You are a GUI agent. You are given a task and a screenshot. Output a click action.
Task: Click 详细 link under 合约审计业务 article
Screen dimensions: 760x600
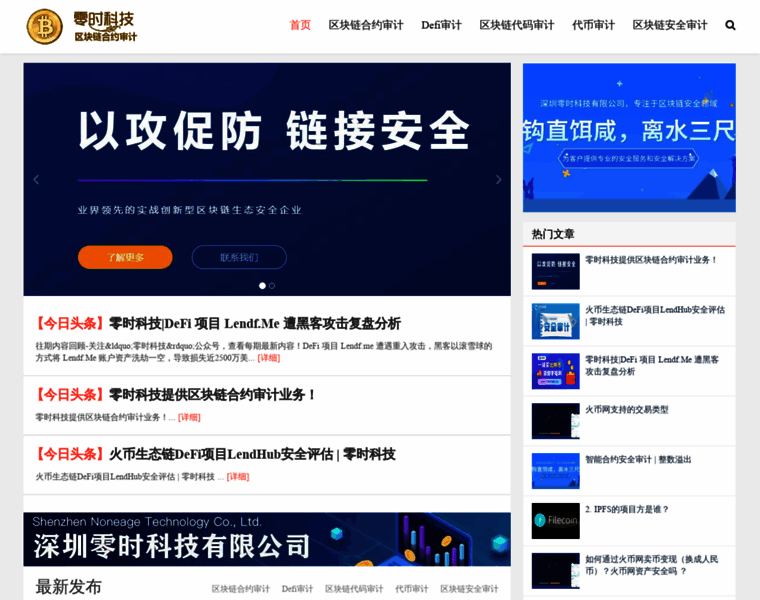point(189,417)
